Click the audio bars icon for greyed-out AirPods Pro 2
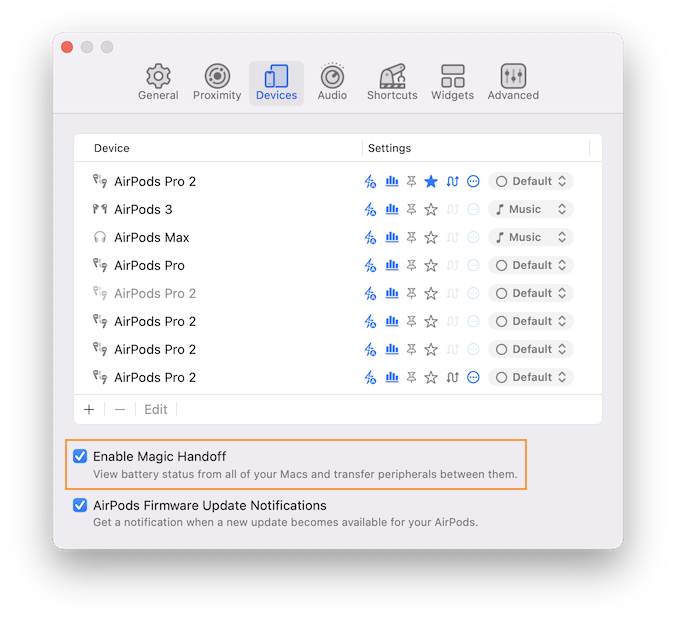675x618 pixels. 392,294
